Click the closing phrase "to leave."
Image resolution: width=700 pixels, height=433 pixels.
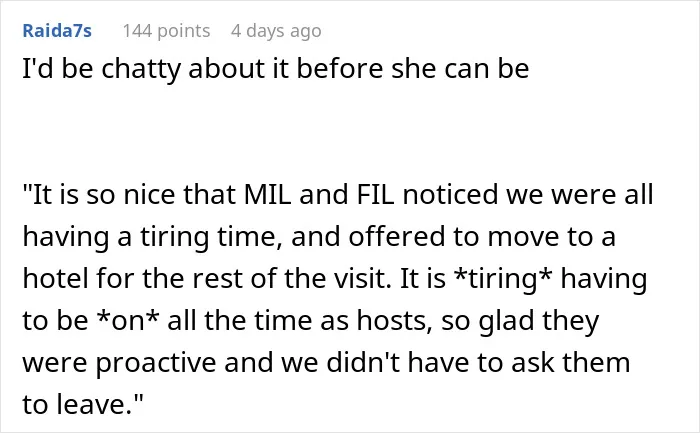pos(83,404)
